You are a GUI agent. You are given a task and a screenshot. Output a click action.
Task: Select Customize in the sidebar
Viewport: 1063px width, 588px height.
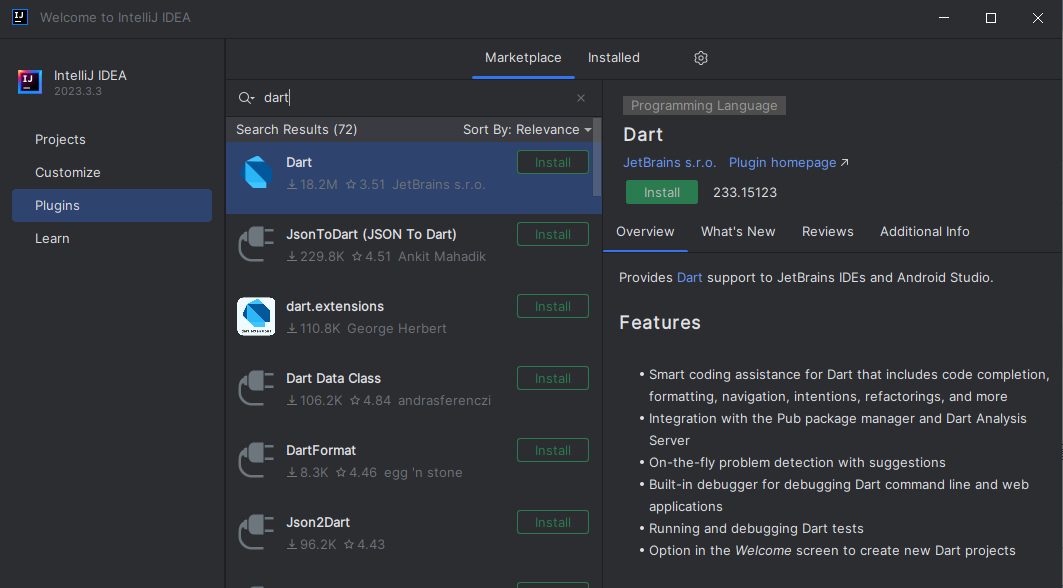coord(112,173)
